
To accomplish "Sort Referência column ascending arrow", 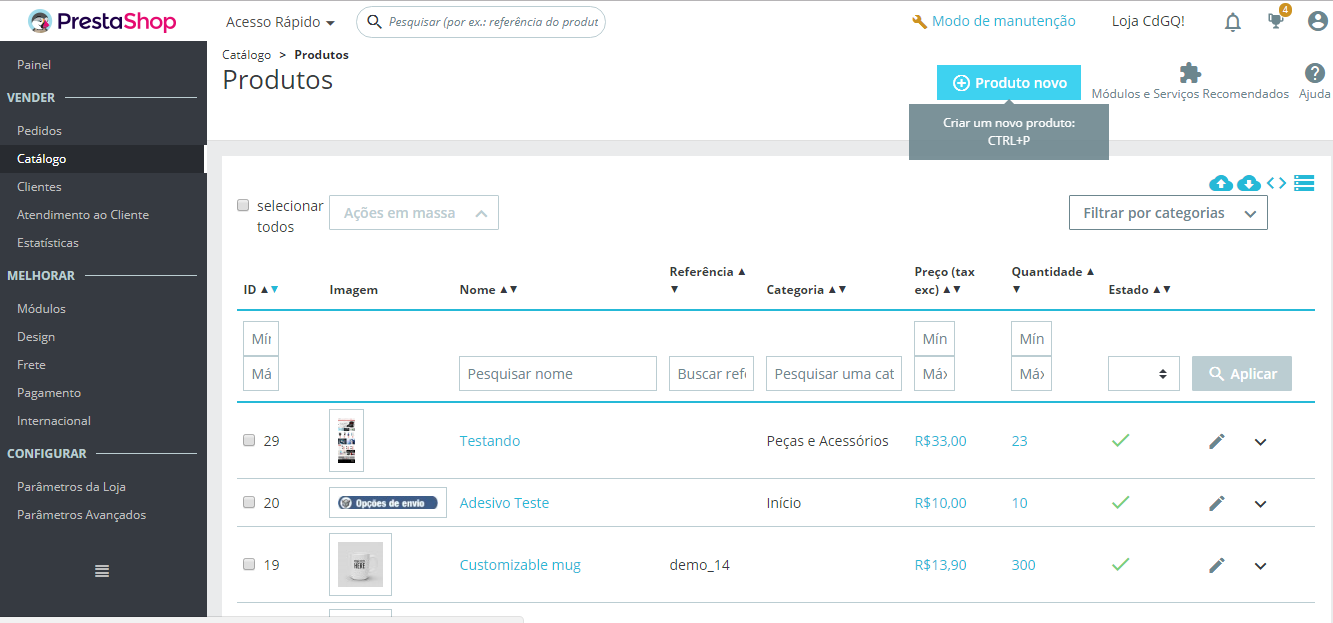I will pos(741,272).
